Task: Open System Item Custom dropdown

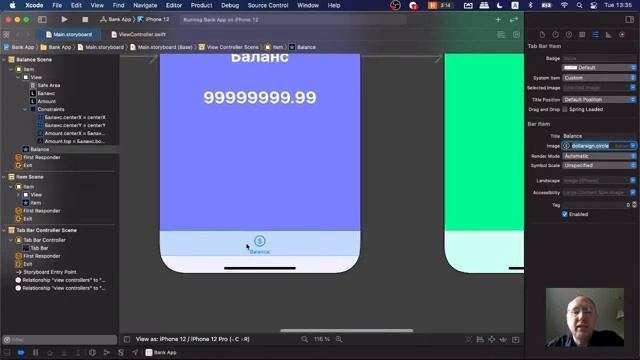Action: point(599,78)
